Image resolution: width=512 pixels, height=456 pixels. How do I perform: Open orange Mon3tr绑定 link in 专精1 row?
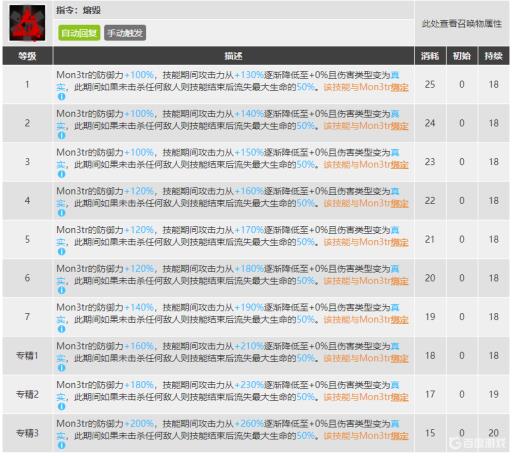[x=384, y=358]
